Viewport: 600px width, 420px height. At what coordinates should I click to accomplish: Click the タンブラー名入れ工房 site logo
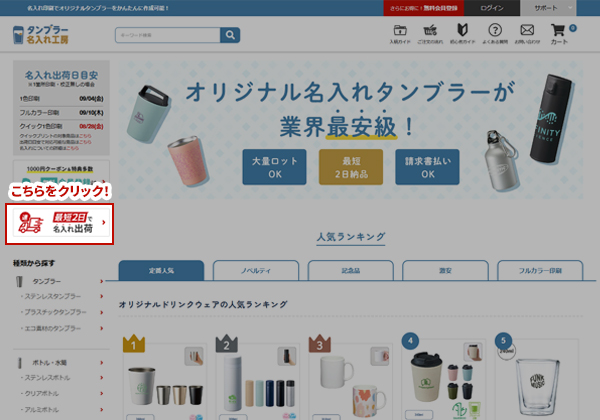(x=41, y=35)
